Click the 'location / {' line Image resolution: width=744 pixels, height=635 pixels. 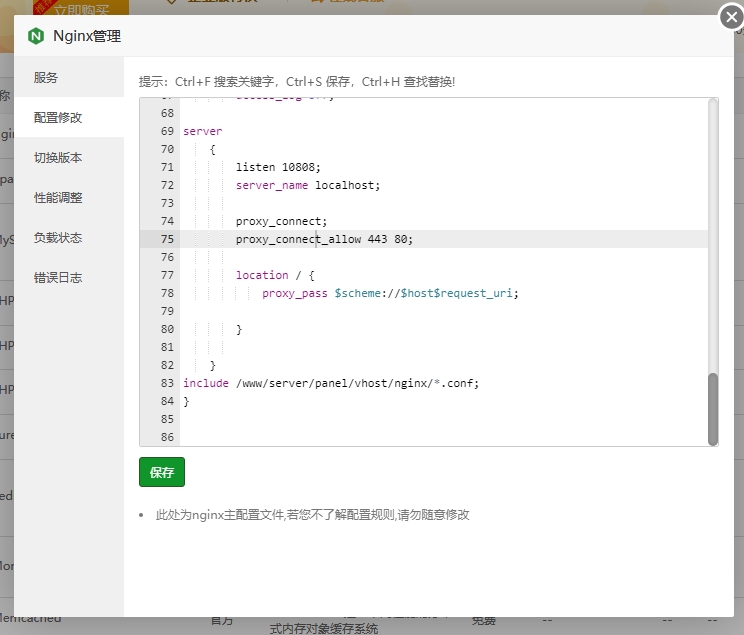point(275,275)
